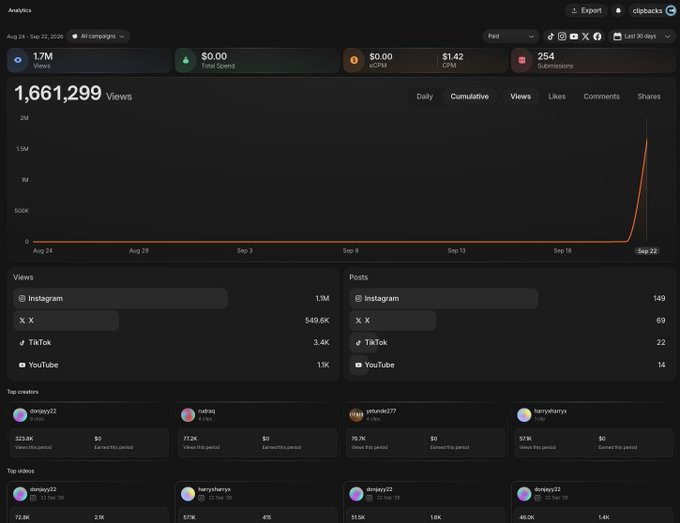
Task: Open the 46.0K views top video card
Action: pyautogui.click(x=593, y=503)
